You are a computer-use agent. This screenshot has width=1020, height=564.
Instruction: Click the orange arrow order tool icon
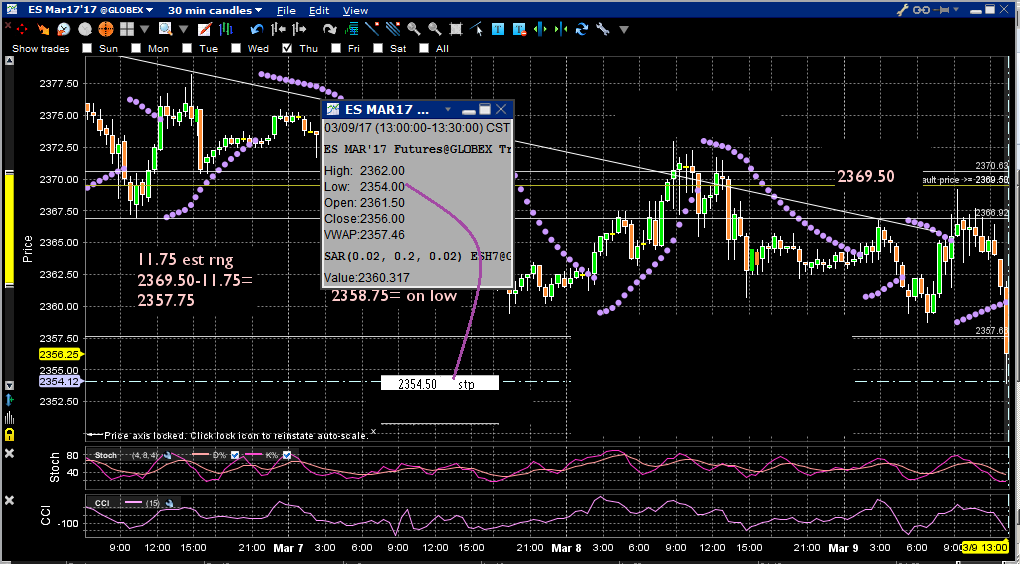tap(43, 29)
